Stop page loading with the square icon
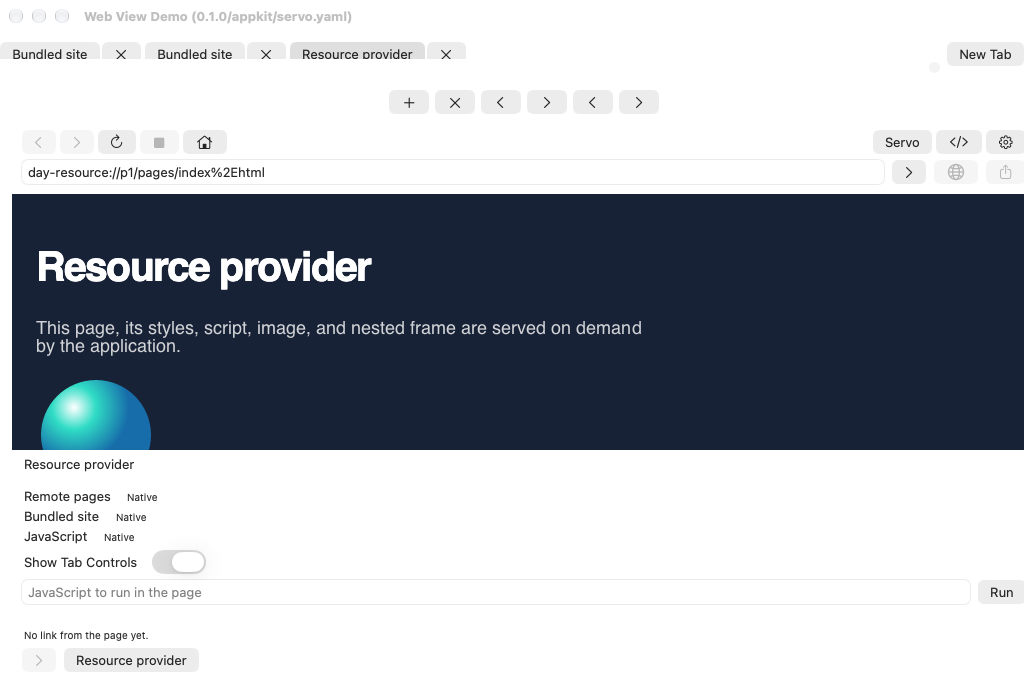The width and height of the screenshot is (1024, 674). point(159,142)
